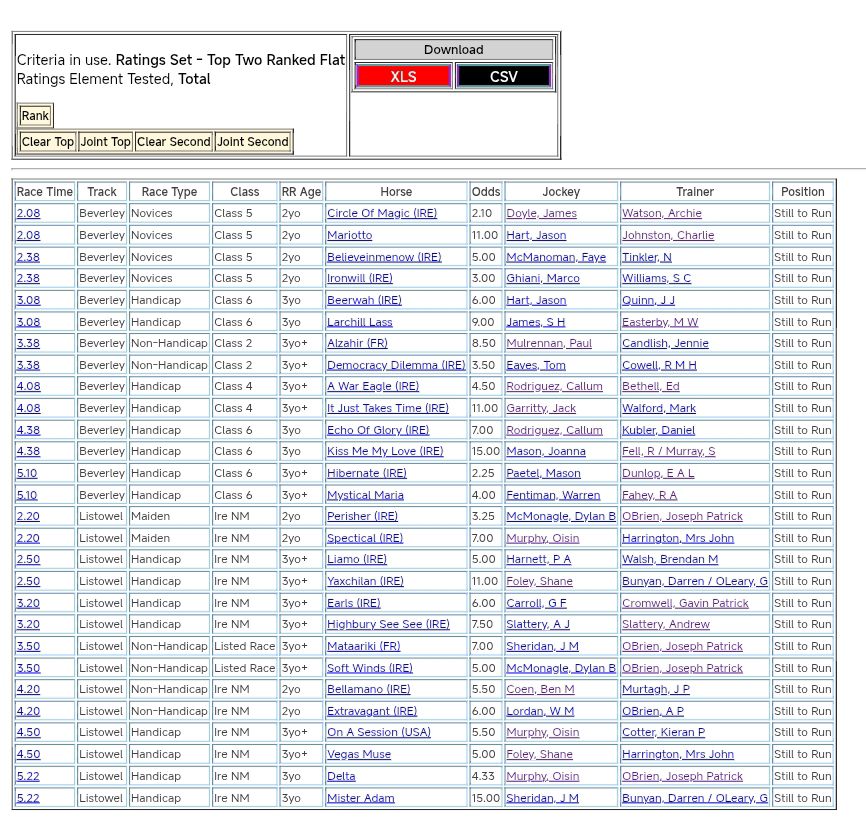The width and height of the screenshot is (866, 823).
Task: Select the Joint Top filter
Action: [x=105, y=142]
